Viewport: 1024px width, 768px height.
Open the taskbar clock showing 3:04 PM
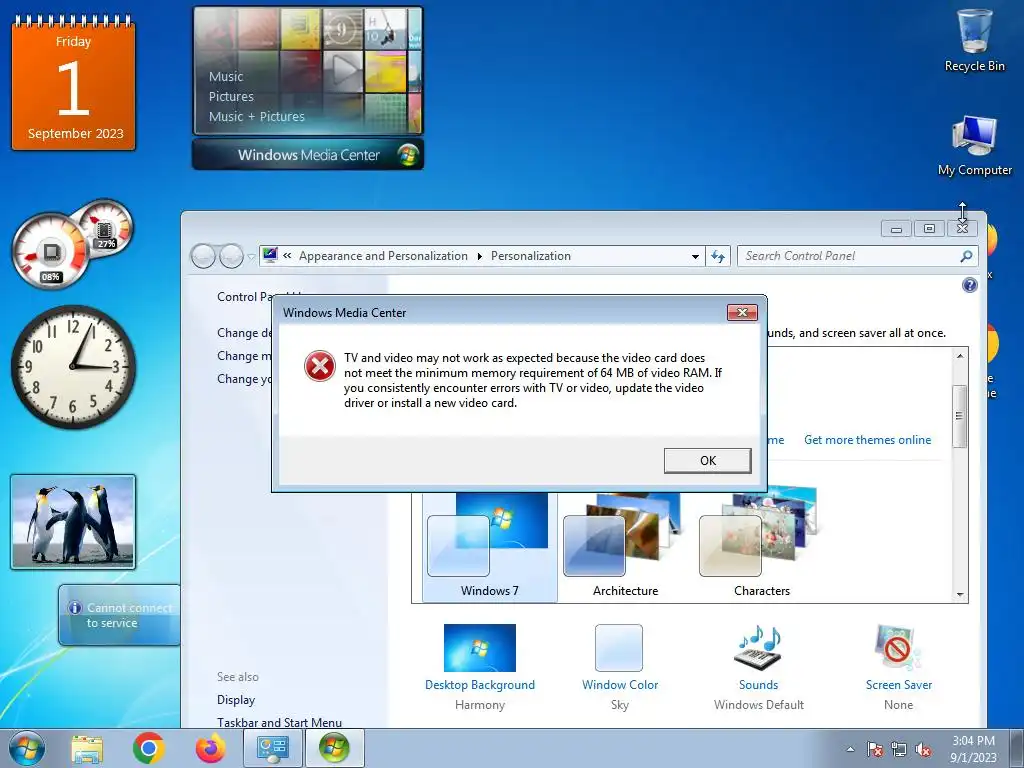pyautogui.click(x=973, y=749)
